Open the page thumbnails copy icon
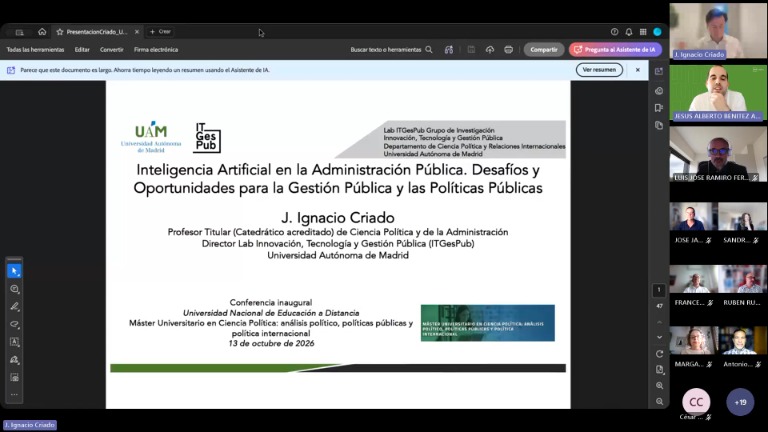768x432 pixels. click(659, 125)
